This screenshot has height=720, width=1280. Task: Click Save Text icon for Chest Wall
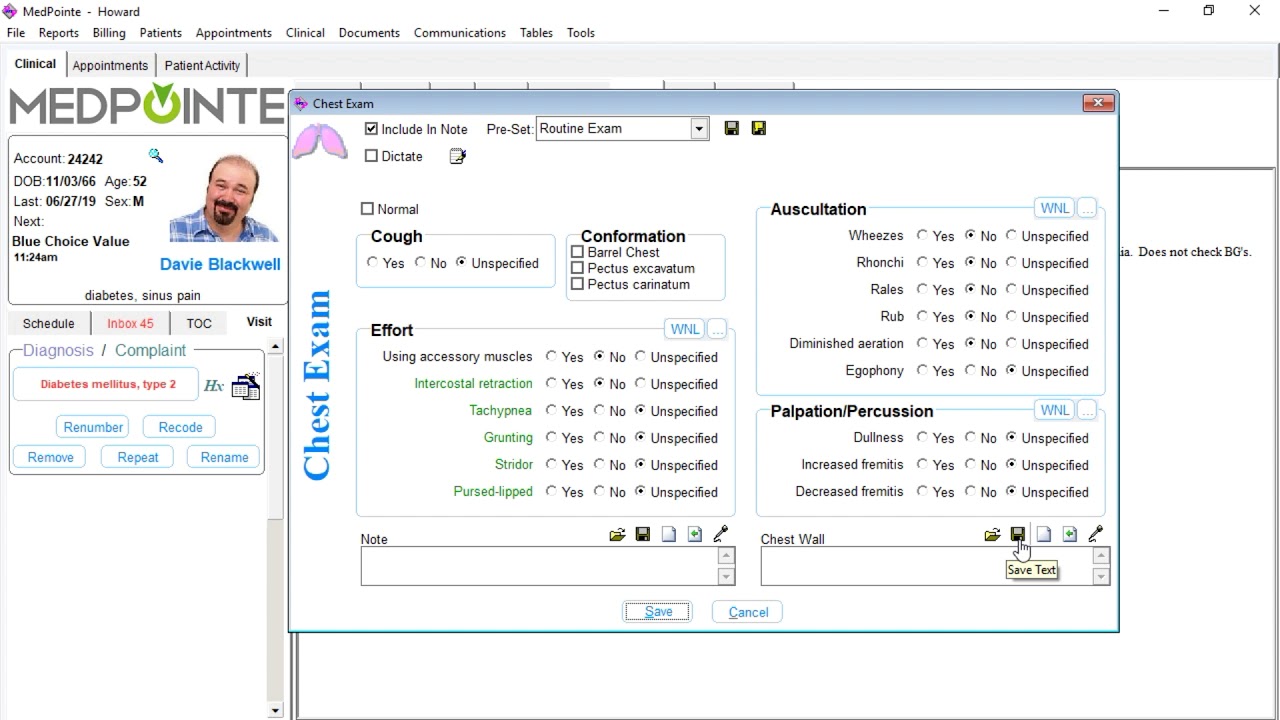coord(1018,535)
